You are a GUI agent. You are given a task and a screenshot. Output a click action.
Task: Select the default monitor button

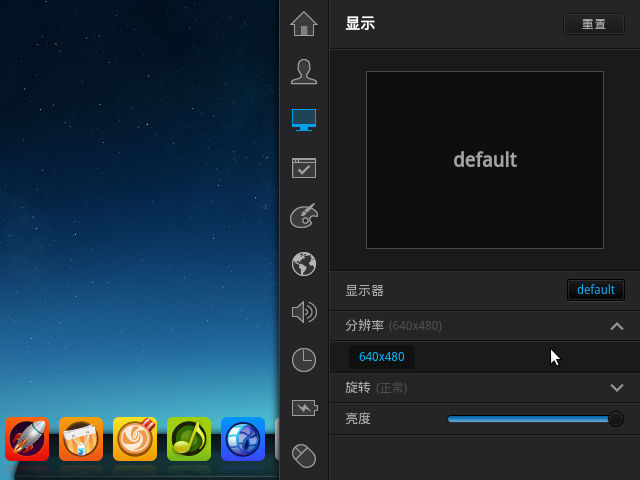596,290
